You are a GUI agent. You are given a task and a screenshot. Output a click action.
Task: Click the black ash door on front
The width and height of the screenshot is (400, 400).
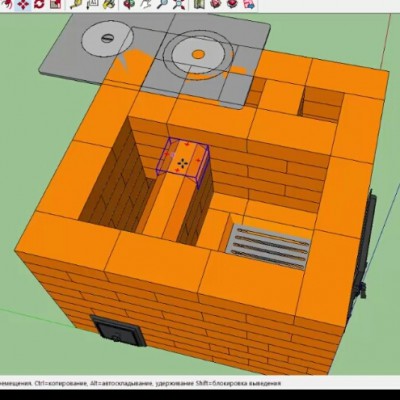pyautogui.click(x=118, y=331)
